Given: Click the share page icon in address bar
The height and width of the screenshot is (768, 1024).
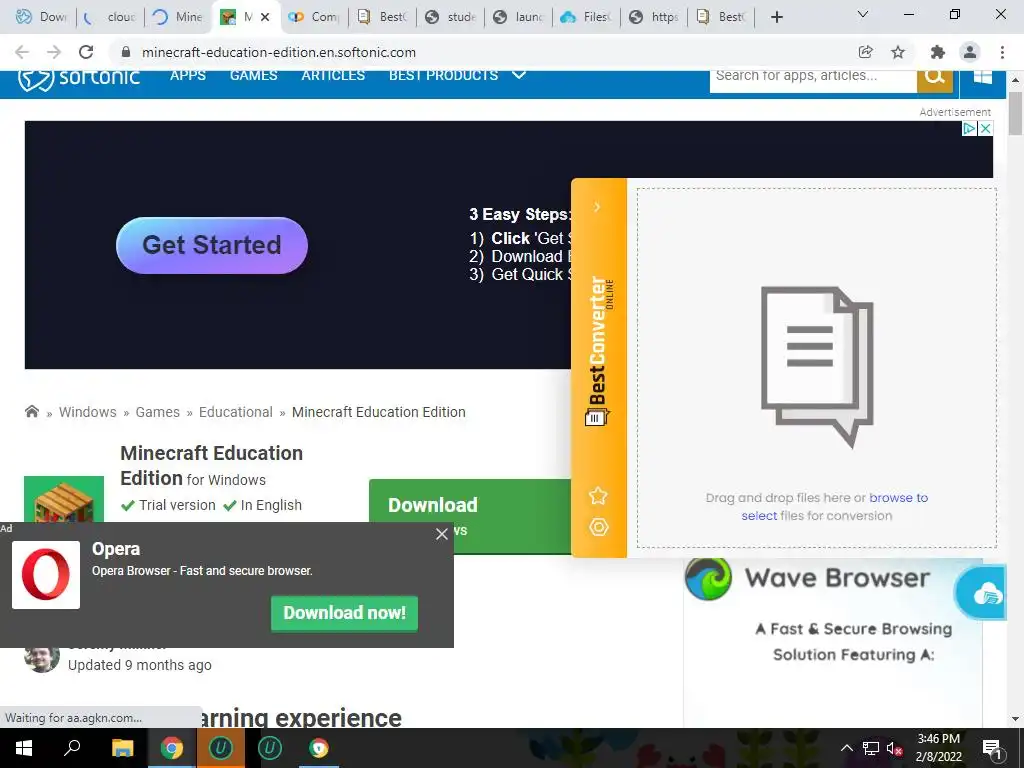Looking at the screenshot, I should [865, 52].
